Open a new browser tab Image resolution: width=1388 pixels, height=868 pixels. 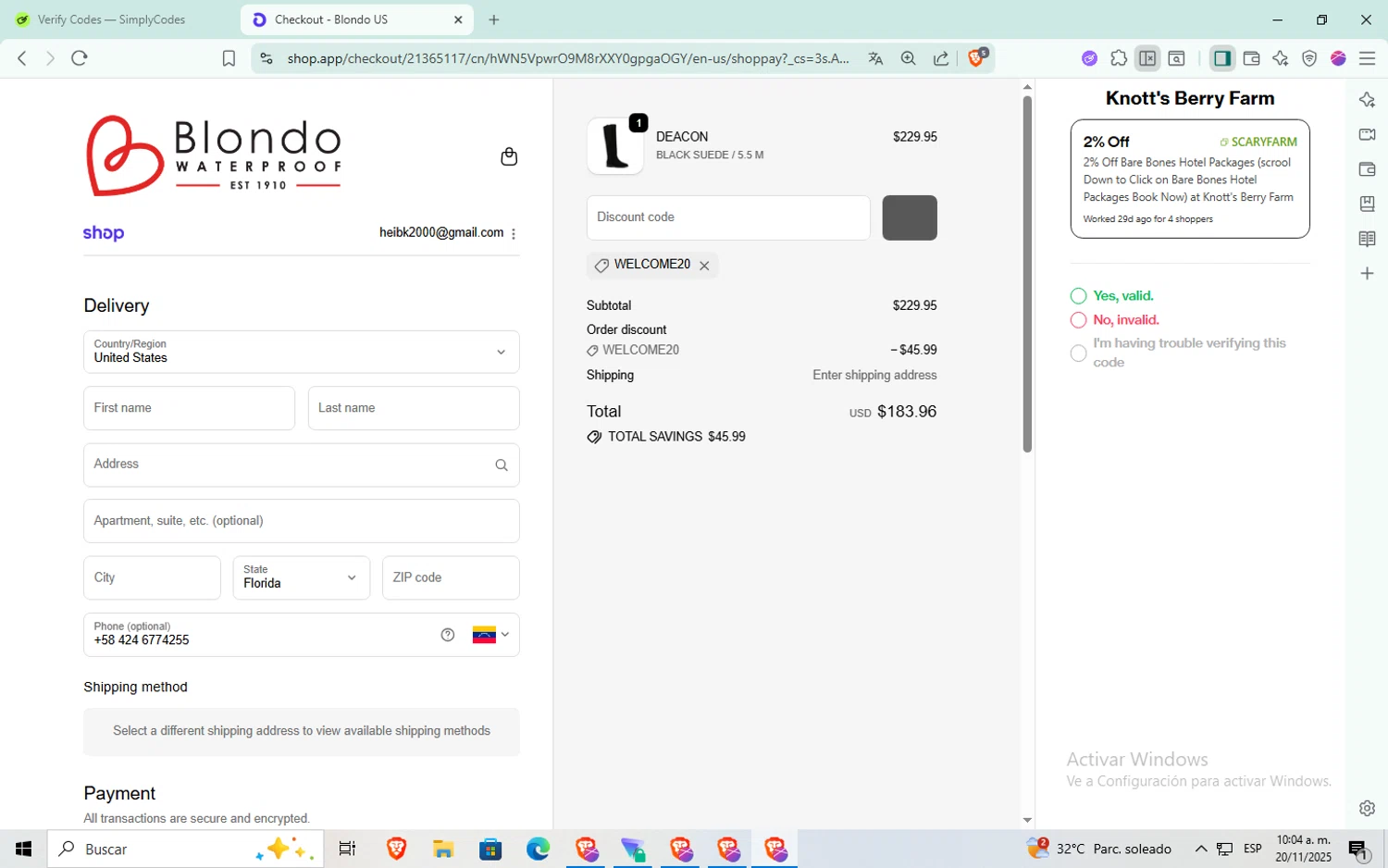coord(494,19)
